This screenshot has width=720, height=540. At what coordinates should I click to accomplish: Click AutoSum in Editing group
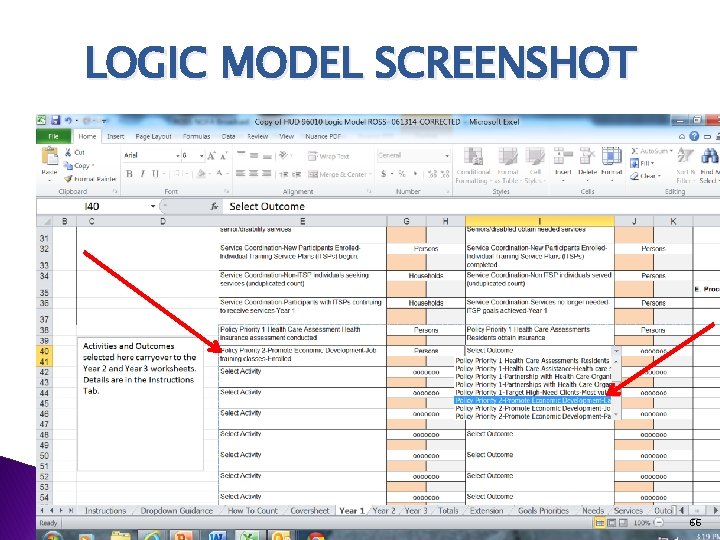[651, 151]
